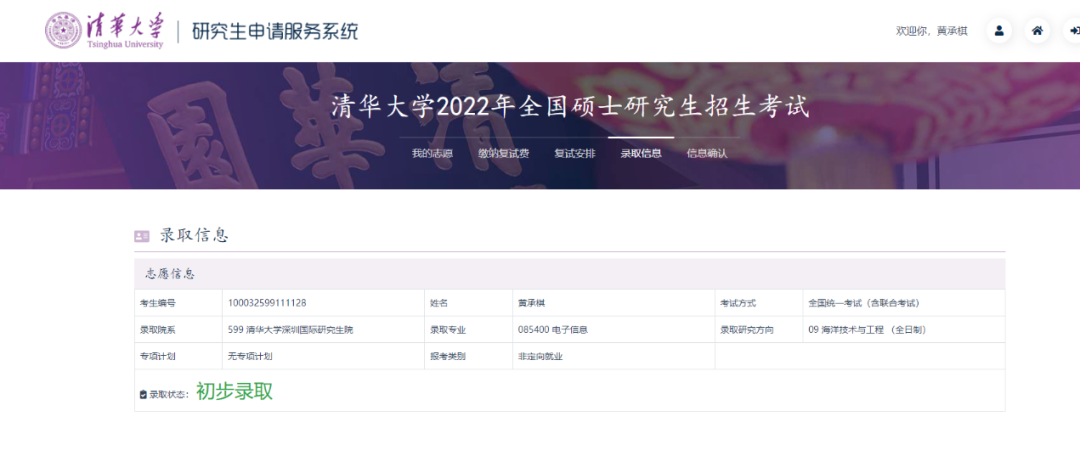Select candidate number 100032599111128
The height and width of the screenshot is (456, 1080).
(x=267, y=303)
